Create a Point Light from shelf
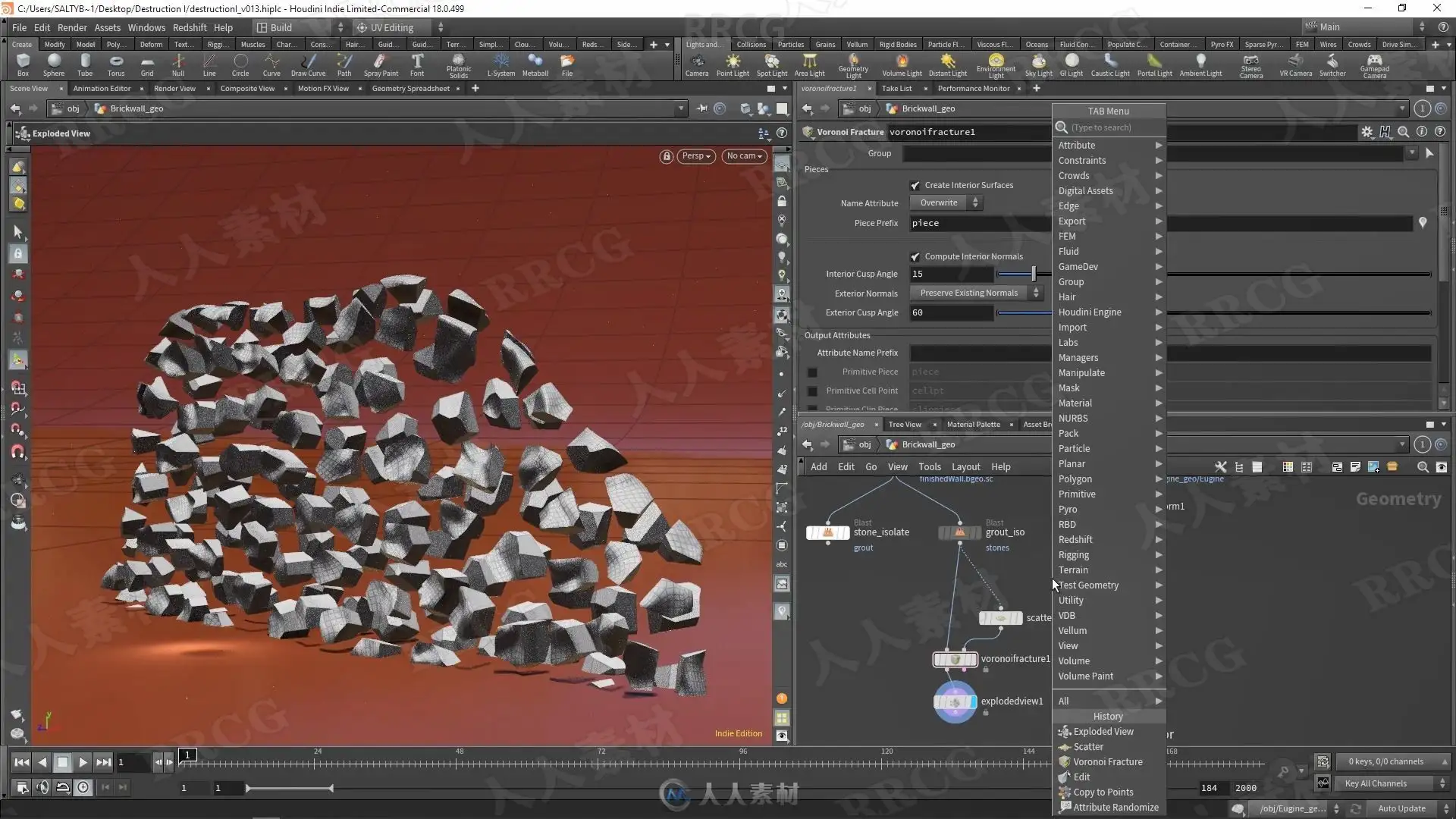The height and width of the screenshot is (819, 1456). [733, 64]
